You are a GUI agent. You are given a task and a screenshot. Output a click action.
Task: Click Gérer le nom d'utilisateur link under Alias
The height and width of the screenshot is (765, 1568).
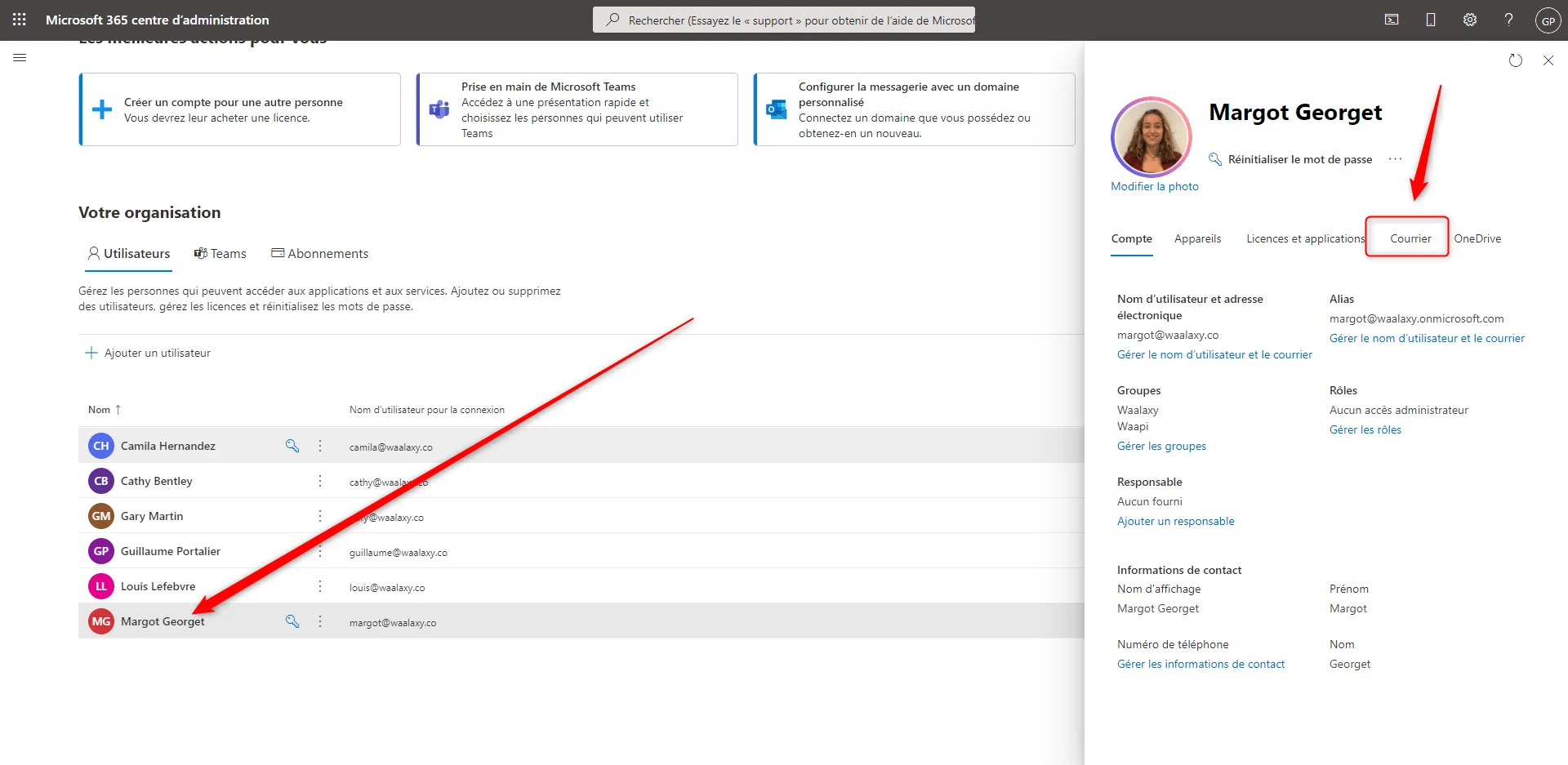pyautogui.click(x=1427, y=338)
